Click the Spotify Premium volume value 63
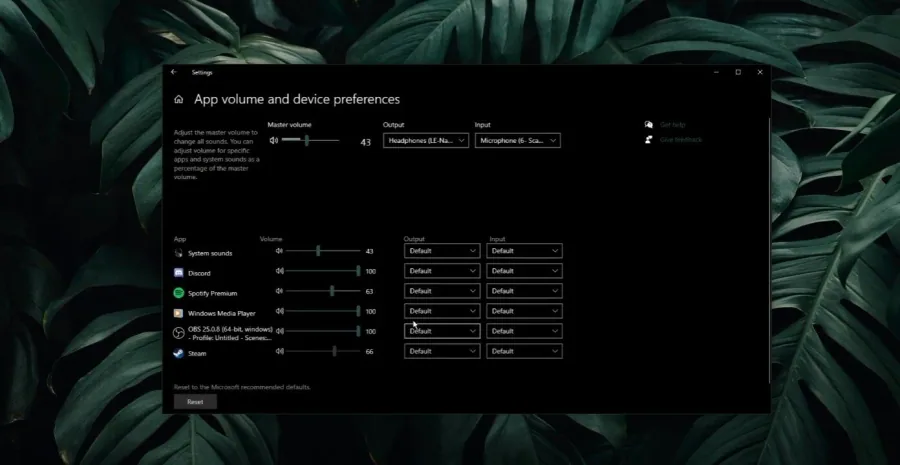This screenshot has height=465, width=900. [x=369, y=292]
